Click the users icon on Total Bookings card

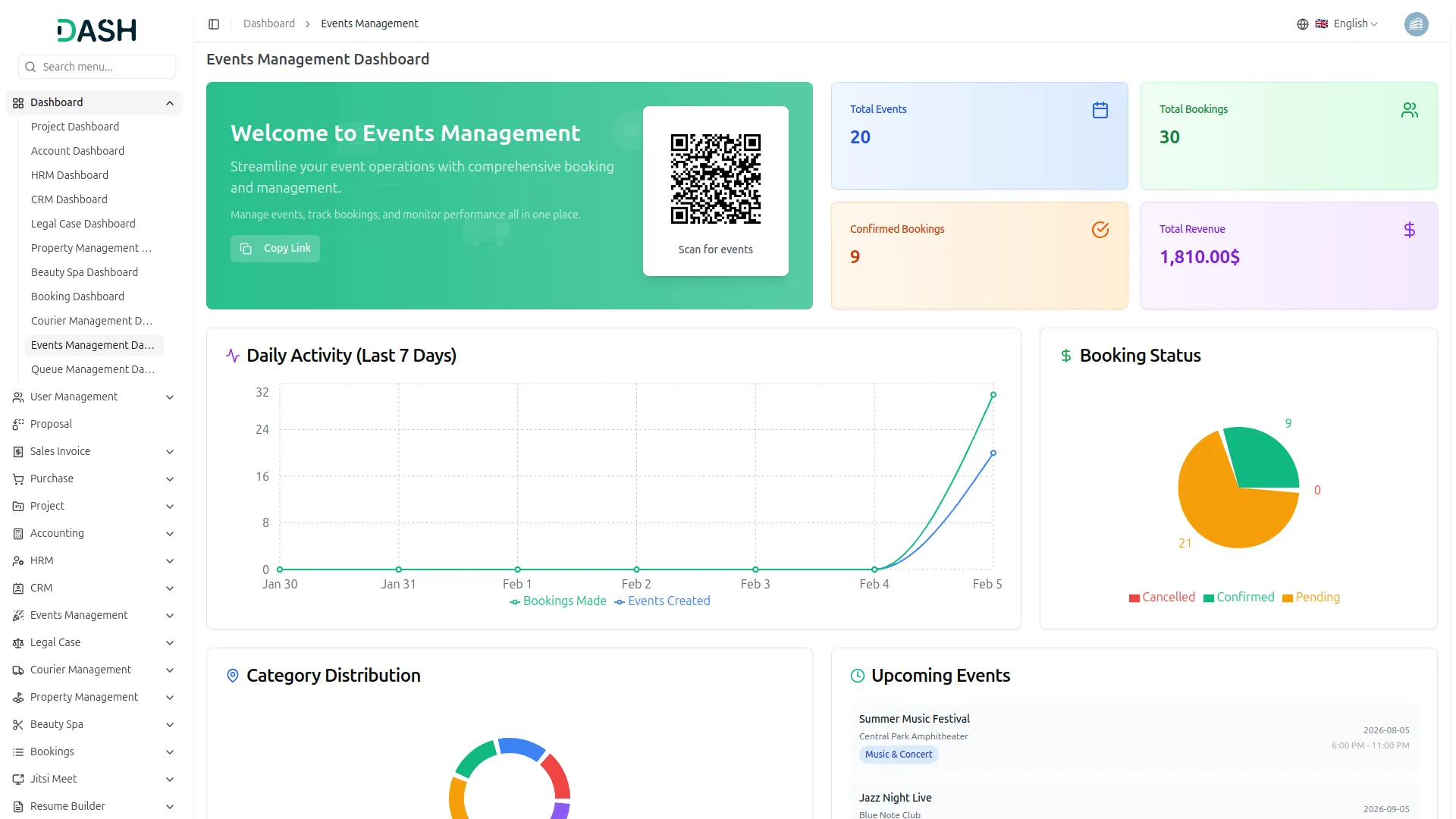tap(1409, 110)
